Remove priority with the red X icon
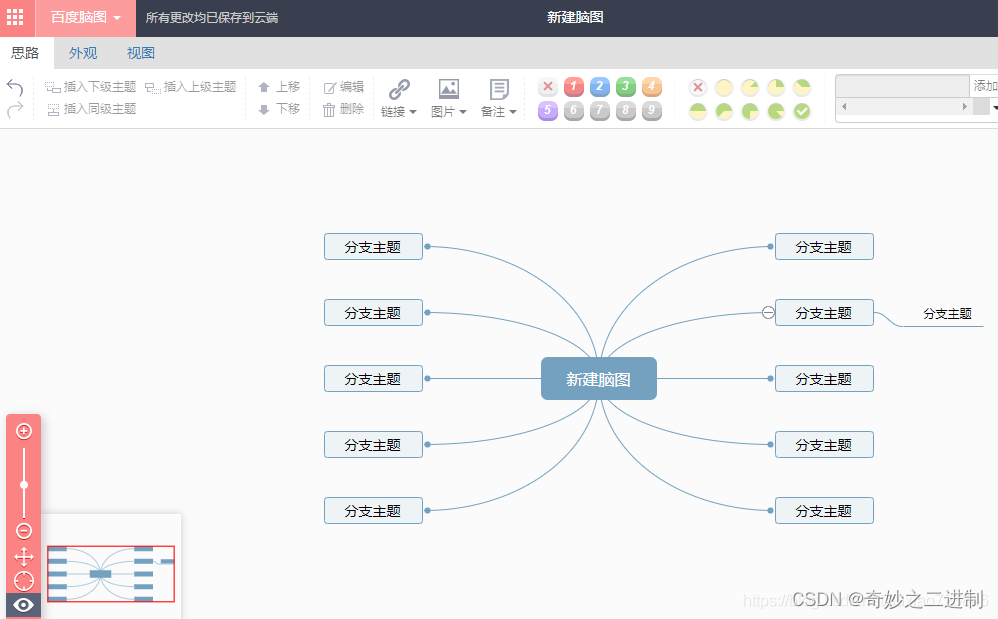 547,87
